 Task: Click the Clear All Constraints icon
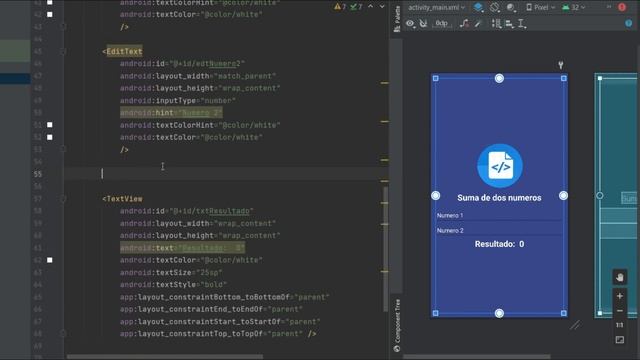464,23
